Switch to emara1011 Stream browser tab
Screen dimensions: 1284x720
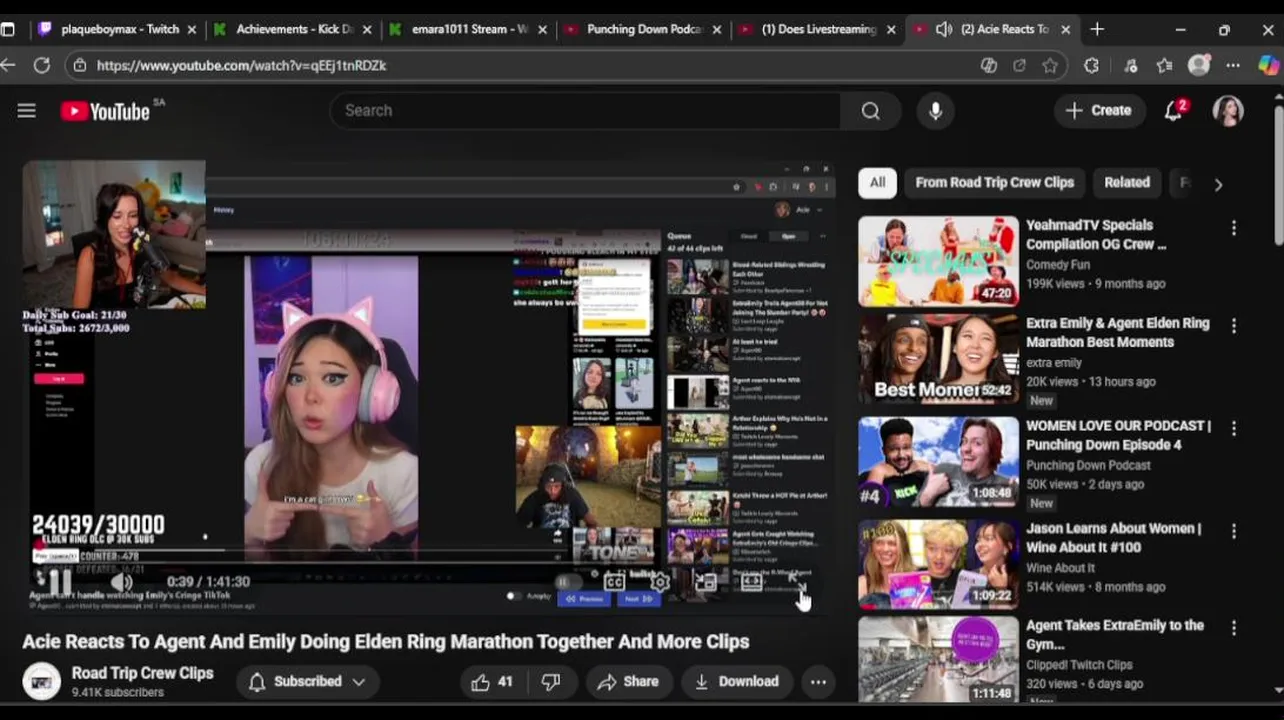470,29
